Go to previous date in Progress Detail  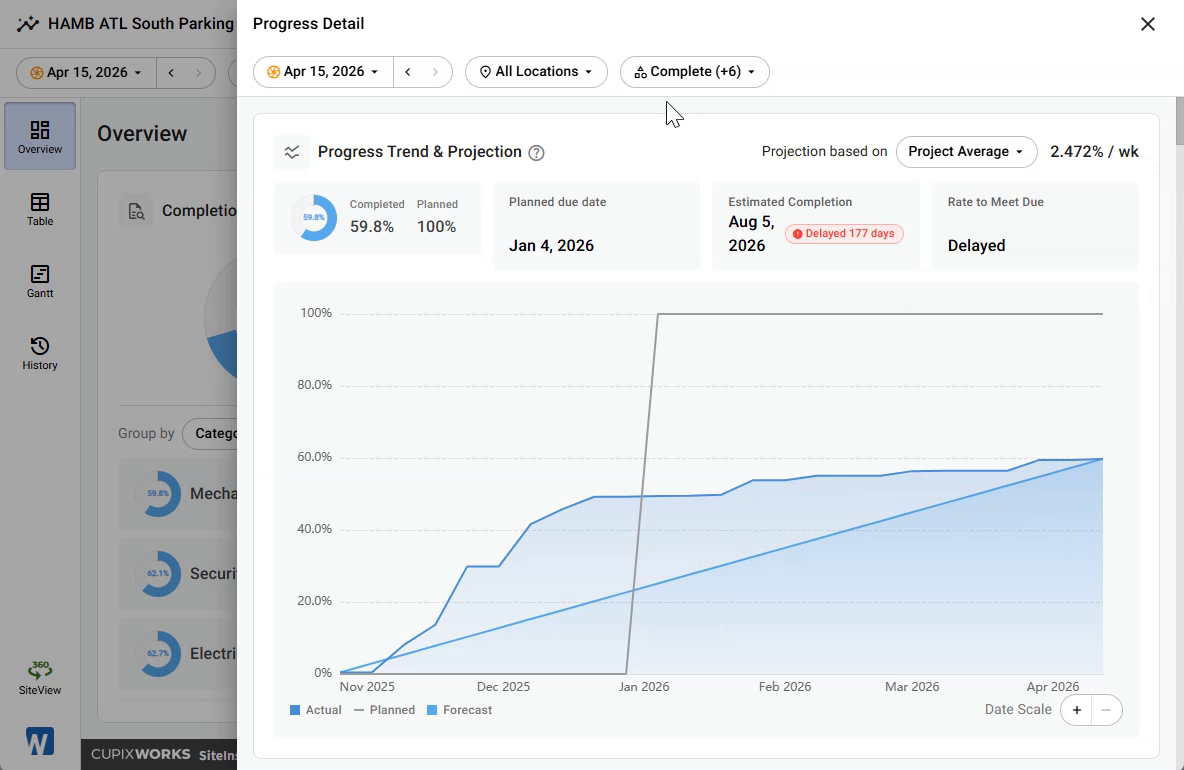click(x=408, y=72)
